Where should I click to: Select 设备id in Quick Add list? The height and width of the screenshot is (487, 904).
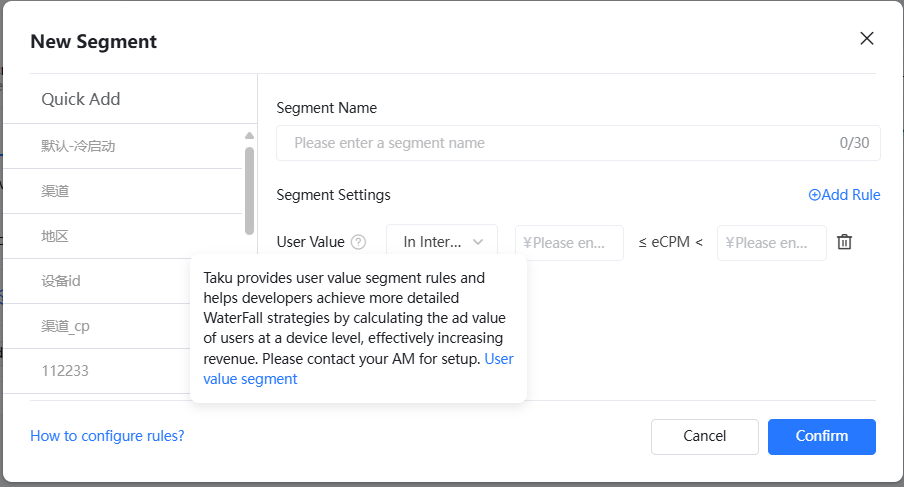click(x=97, y=281)
